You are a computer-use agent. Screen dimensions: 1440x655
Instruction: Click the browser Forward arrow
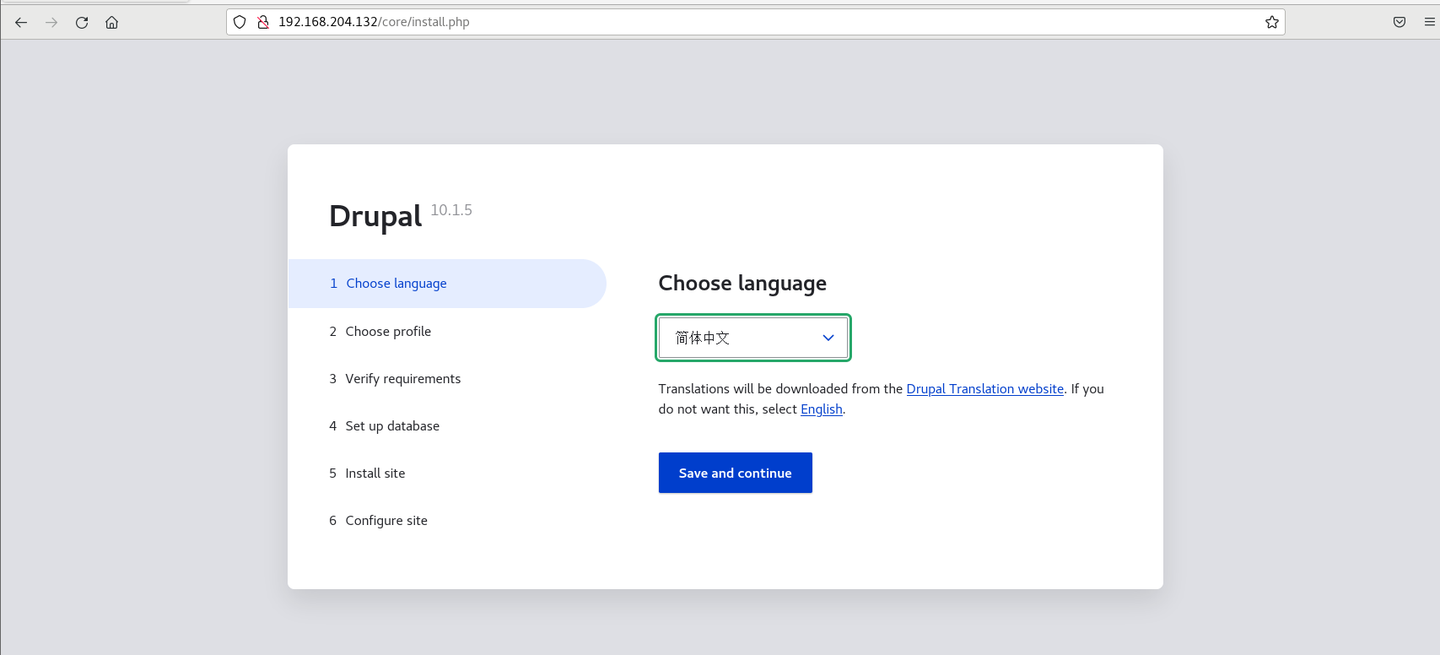(51, 22)
